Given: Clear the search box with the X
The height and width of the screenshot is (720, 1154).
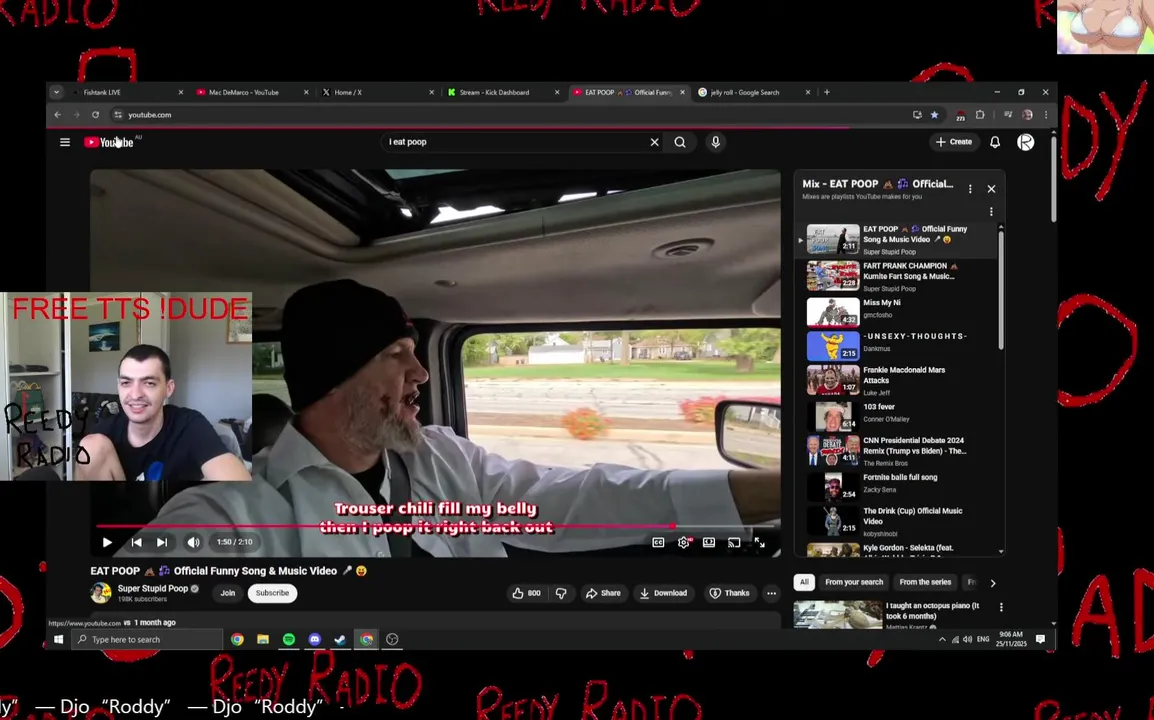Looking at the screenshot, I should (654, 142).
